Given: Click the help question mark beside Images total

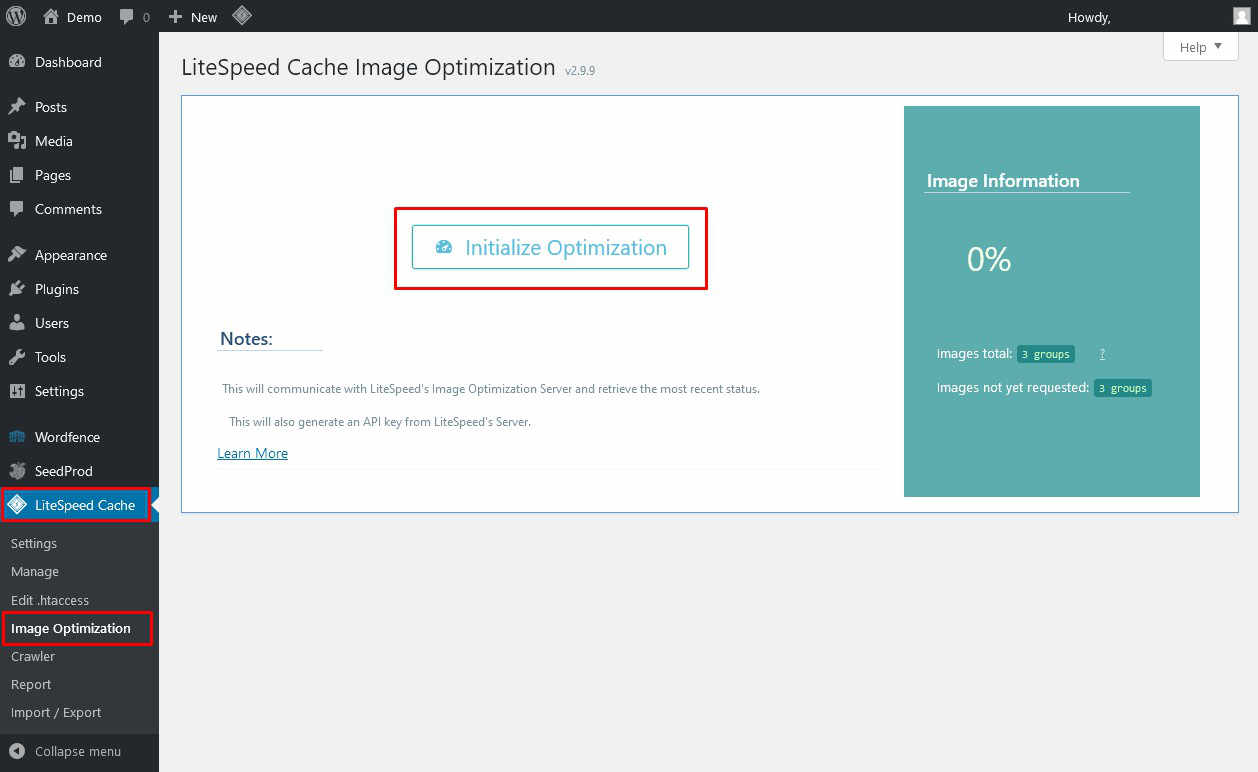Looking at the screenshot, I should click(x=1102, y=354).
